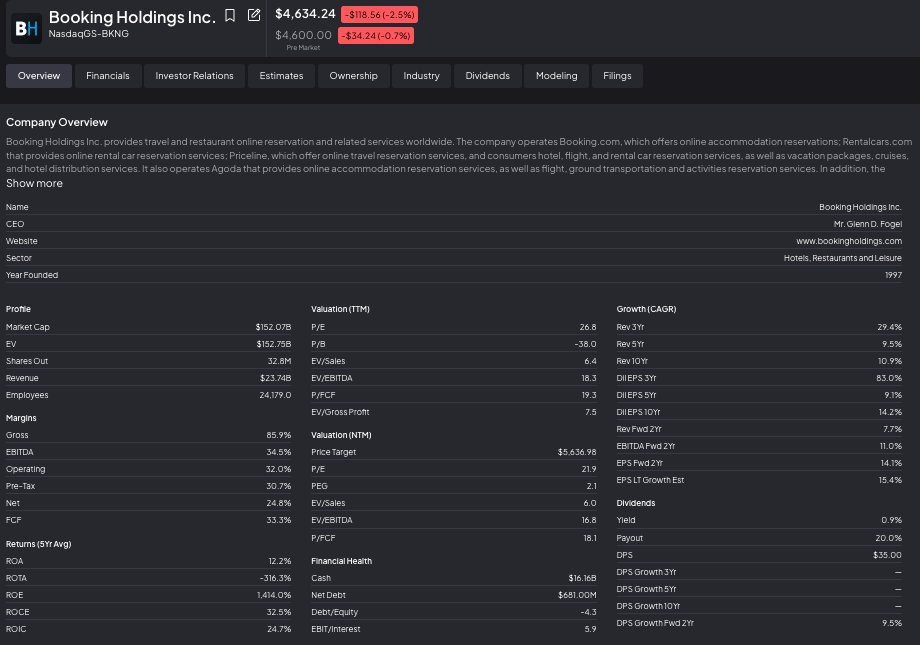Image resolution: width=920 pixels, height=645 pixels.
Task: Click EBITDA margin value 34.5%
Action: (x=279, y=452)
